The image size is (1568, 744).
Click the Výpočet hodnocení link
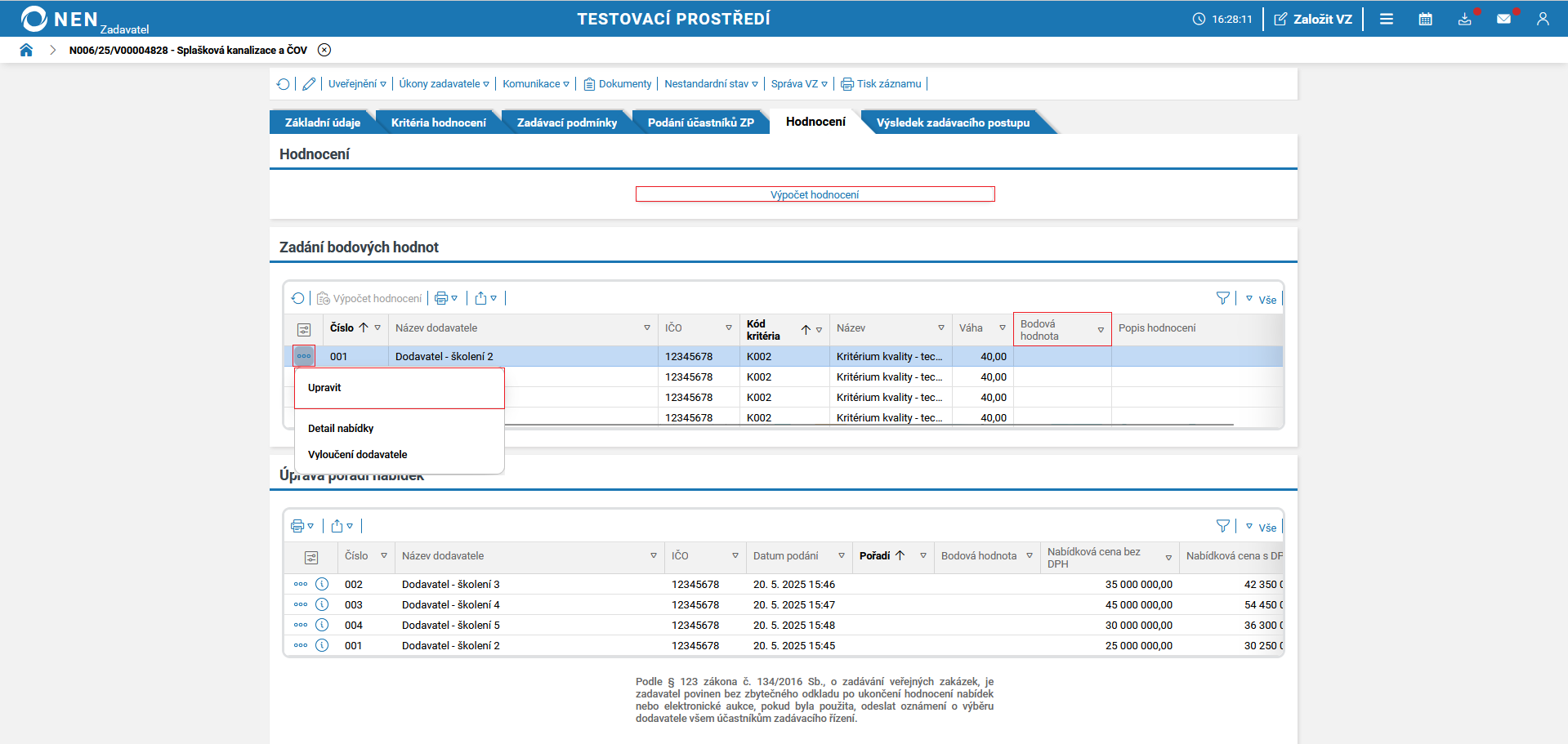tap(815, 194)
